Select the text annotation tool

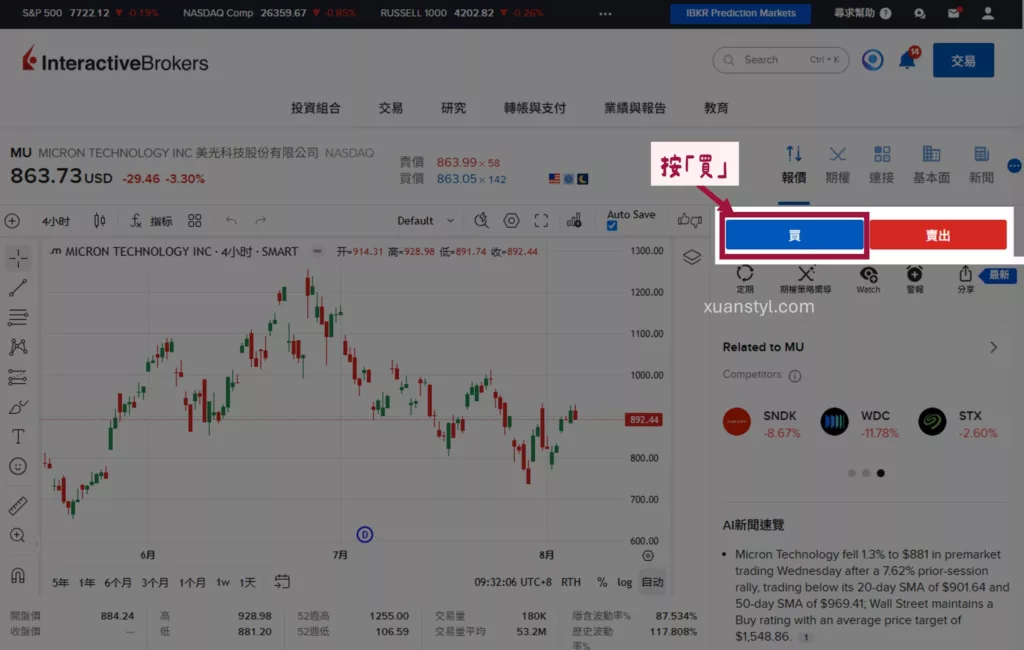(x=18, y=436)
